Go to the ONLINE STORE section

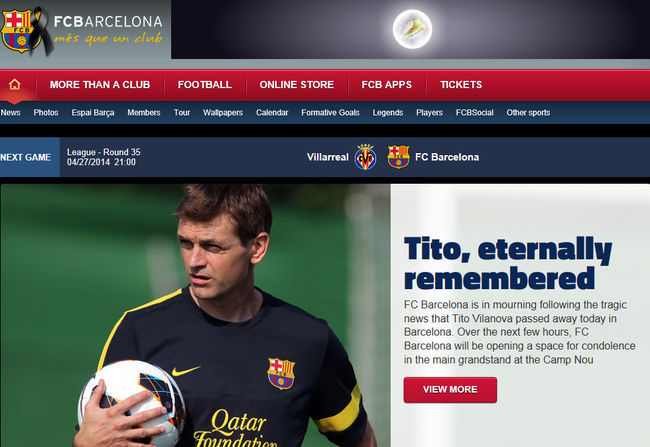point(297,85)
